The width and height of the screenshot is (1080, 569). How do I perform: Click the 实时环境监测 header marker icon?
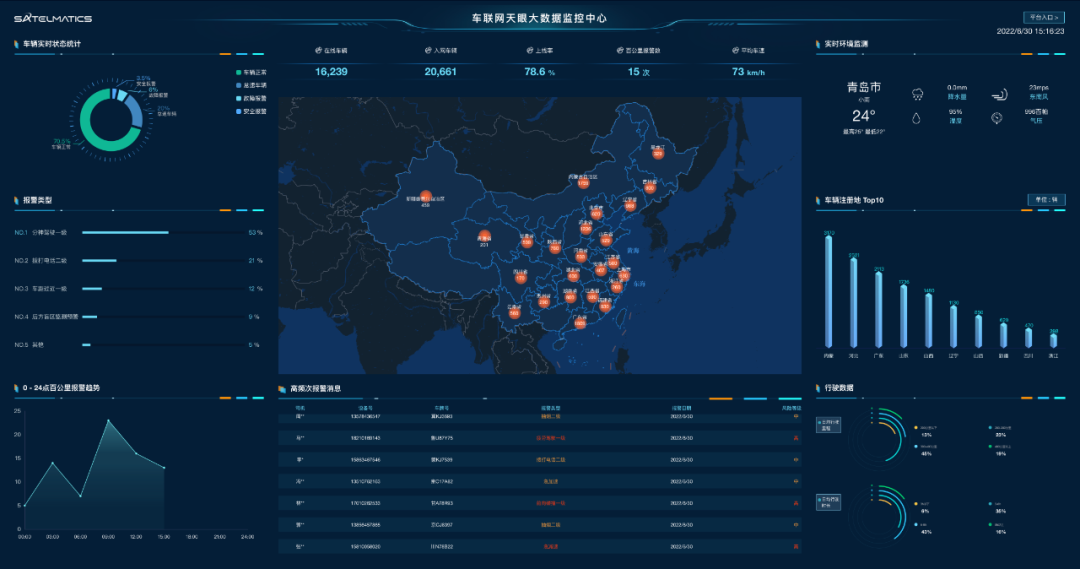818,43
